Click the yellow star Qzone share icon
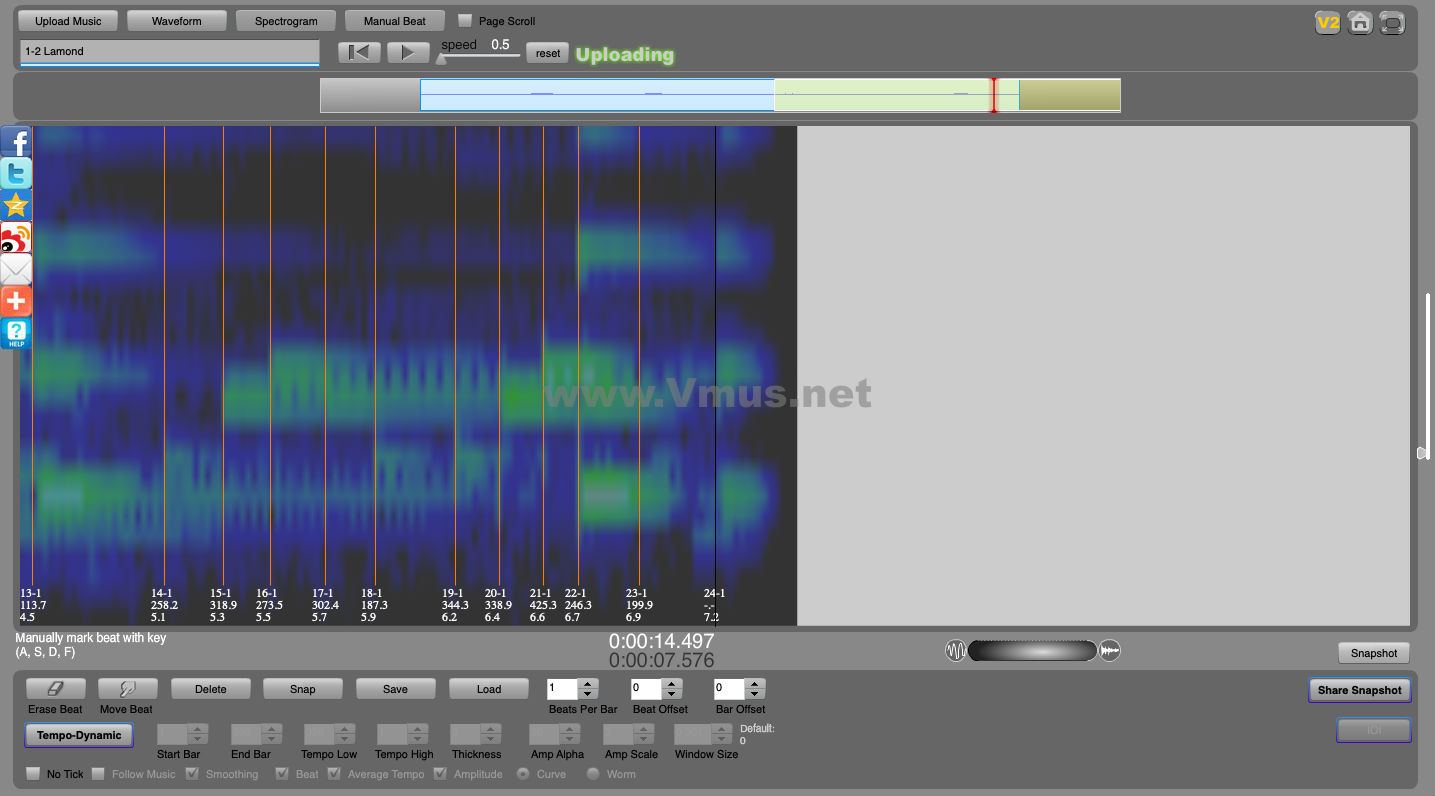Image resolution: width=1435 pixels, height=796 pixels. tap(16, 205)
